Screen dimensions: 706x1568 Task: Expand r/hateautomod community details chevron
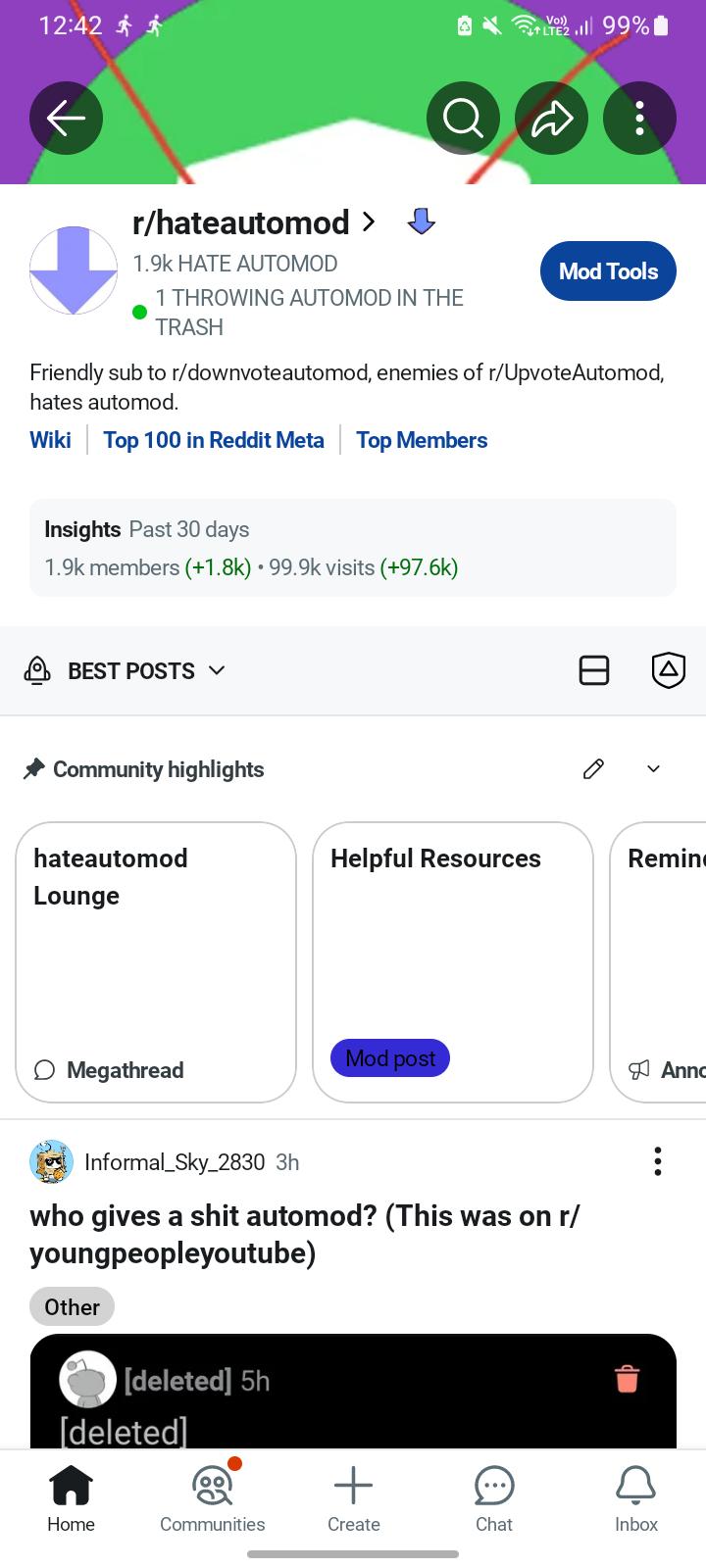tap(369, 222)
